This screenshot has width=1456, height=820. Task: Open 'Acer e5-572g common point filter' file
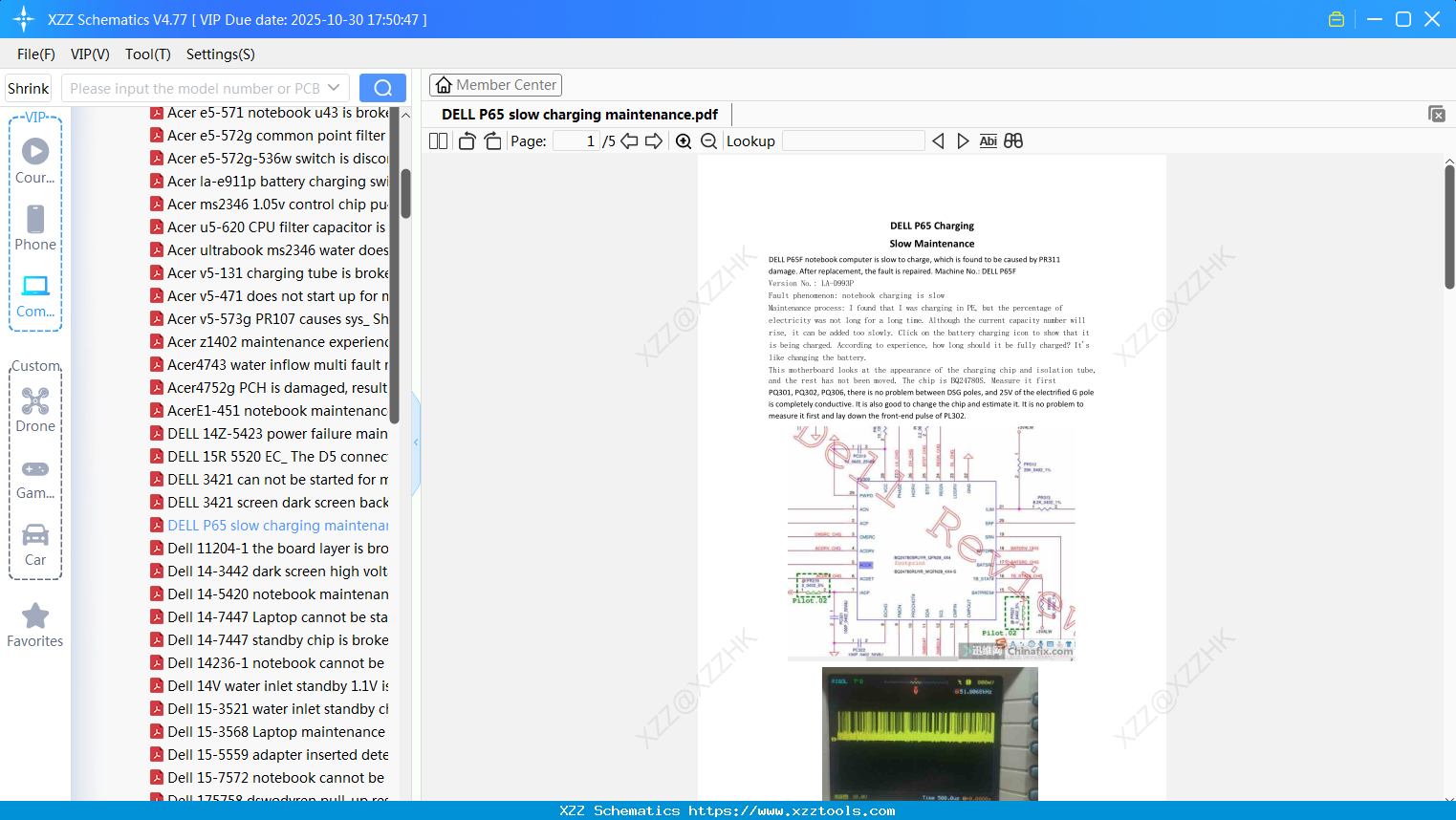pos(270,136)
